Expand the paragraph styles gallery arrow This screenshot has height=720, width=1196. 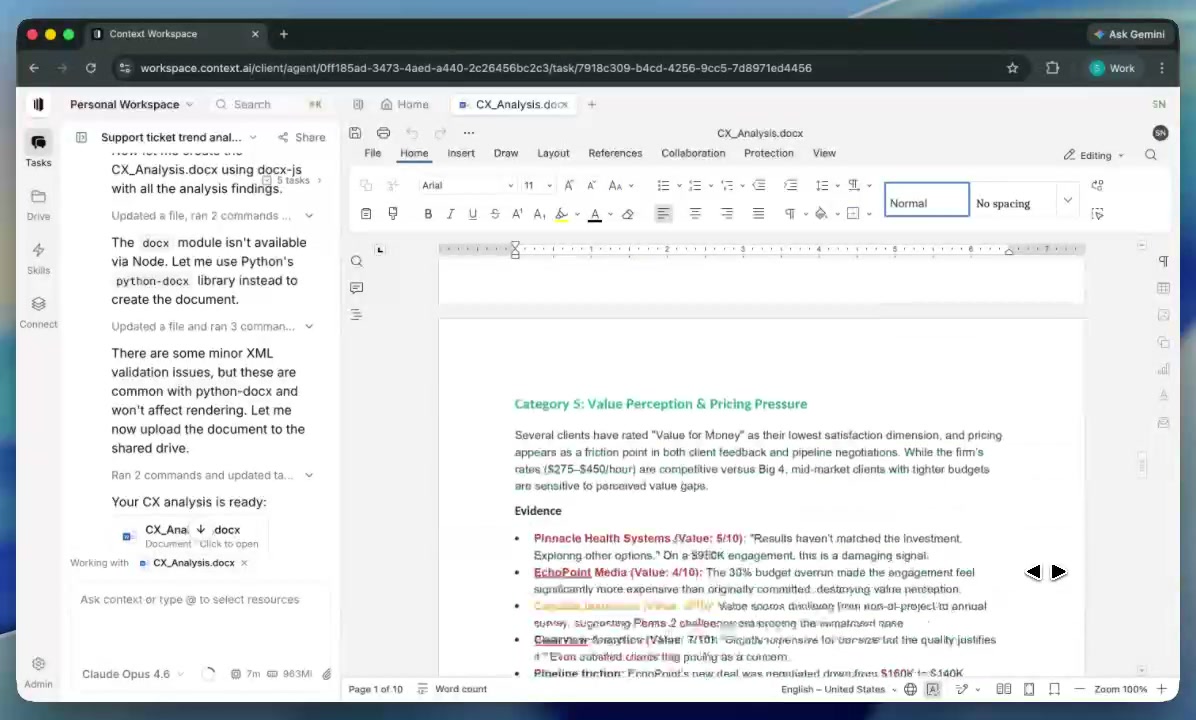1068,201
